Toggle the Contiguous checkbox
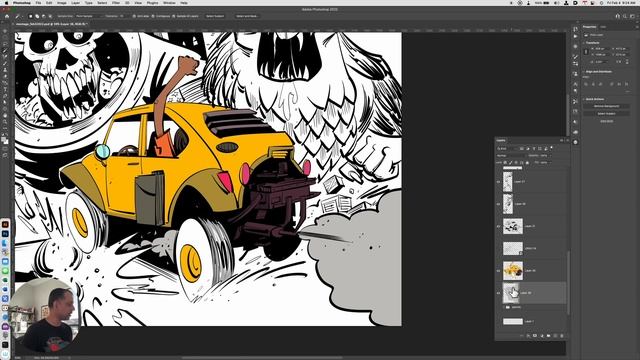The height and width of the screenshot is (360, 640). click(153, 16)
